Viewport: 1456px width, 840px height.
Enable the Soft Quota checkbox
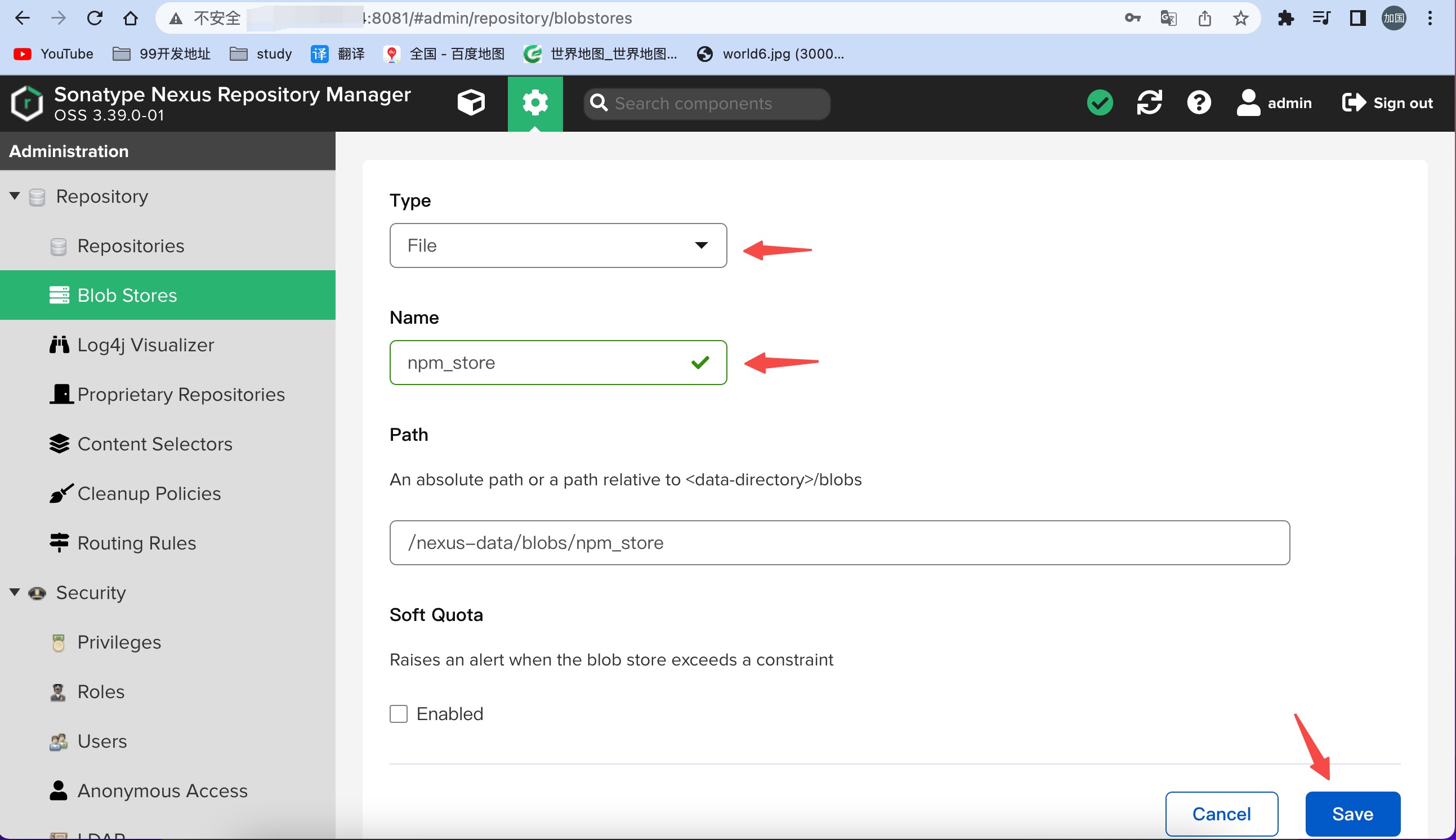pos(398,714)
